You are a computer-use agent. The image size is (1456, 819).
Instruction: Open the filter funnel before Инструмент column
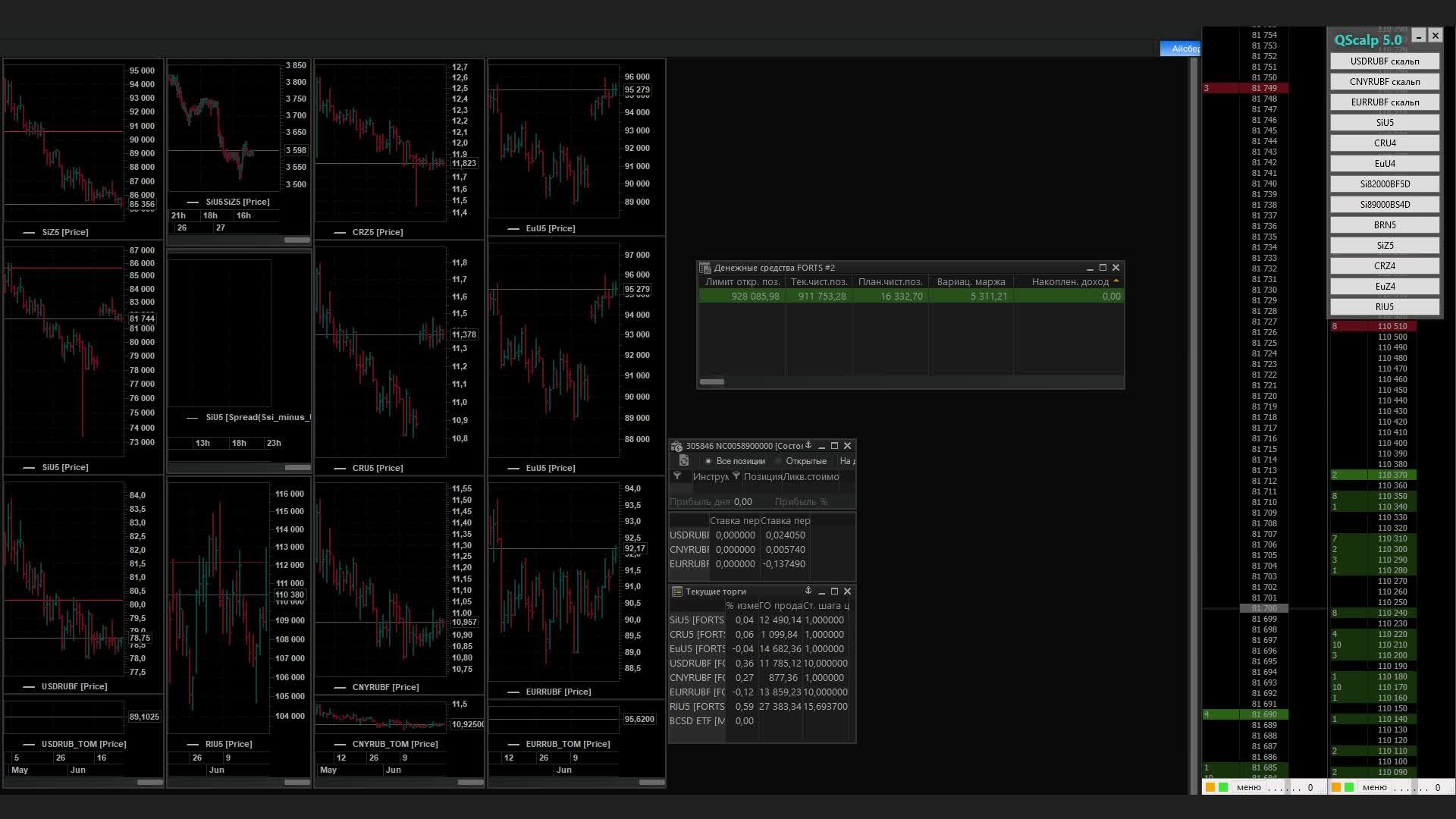point(677,476)
